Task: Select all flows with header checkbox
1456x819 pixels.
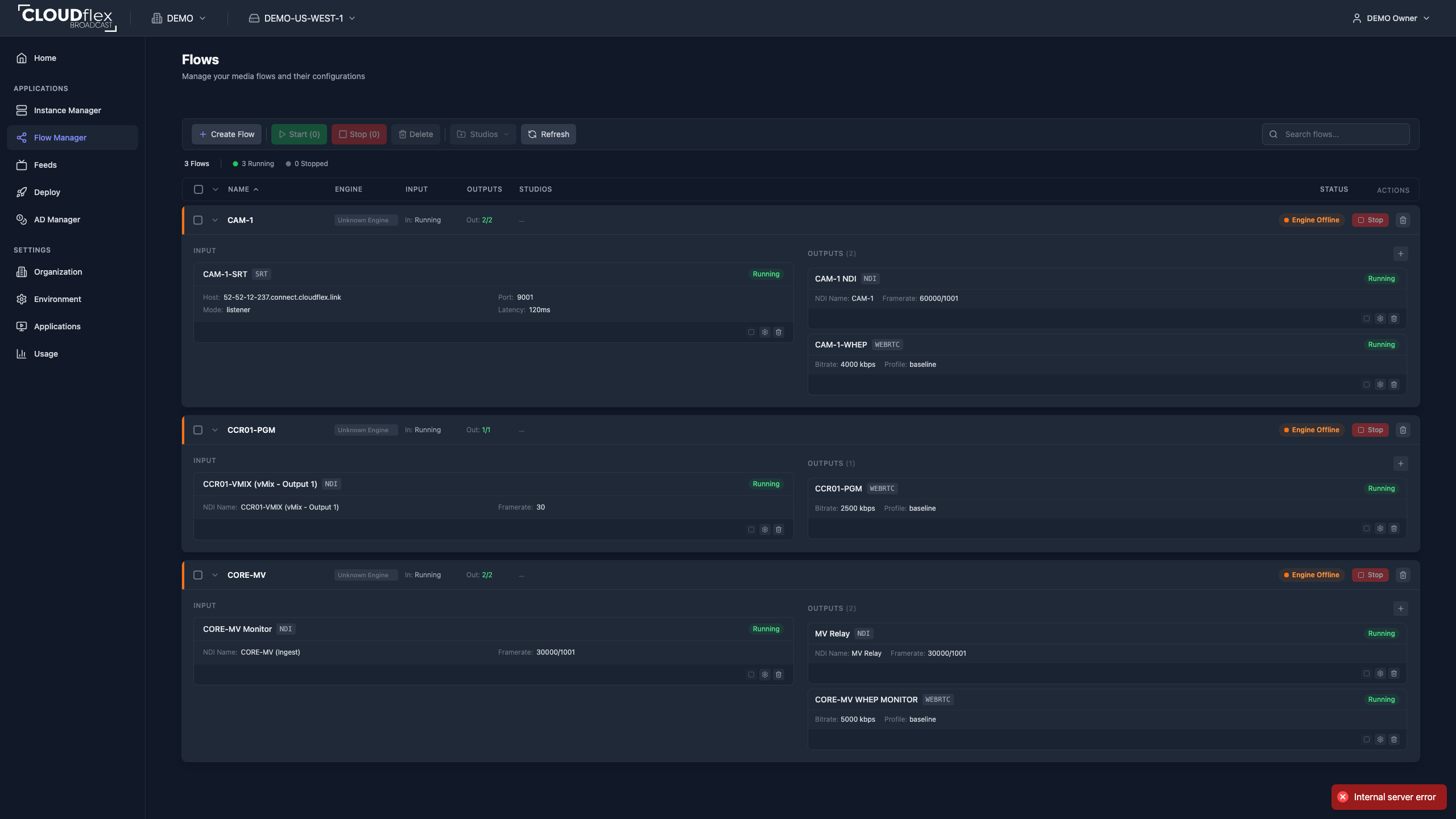Action: click(x=198, y=189)
